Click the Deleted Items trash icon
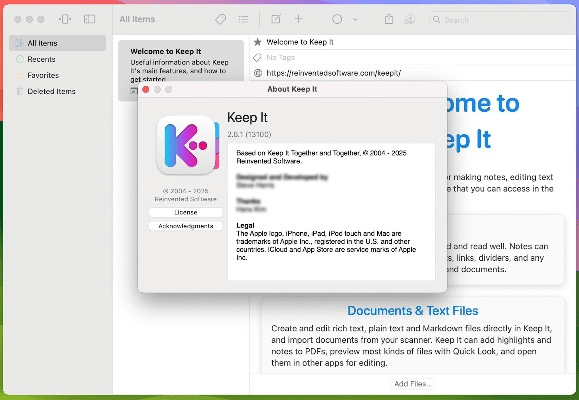This screenshot has width=579, height=400. [20, 91]
